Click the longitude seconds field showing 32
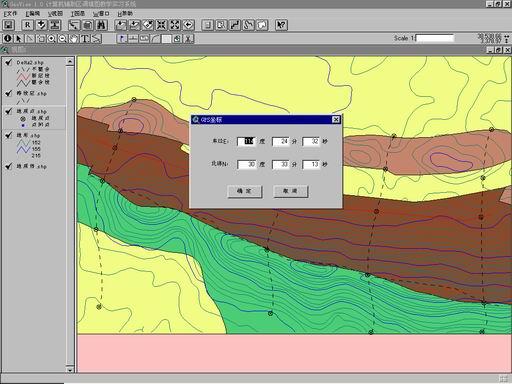 (x=311, y=141)
